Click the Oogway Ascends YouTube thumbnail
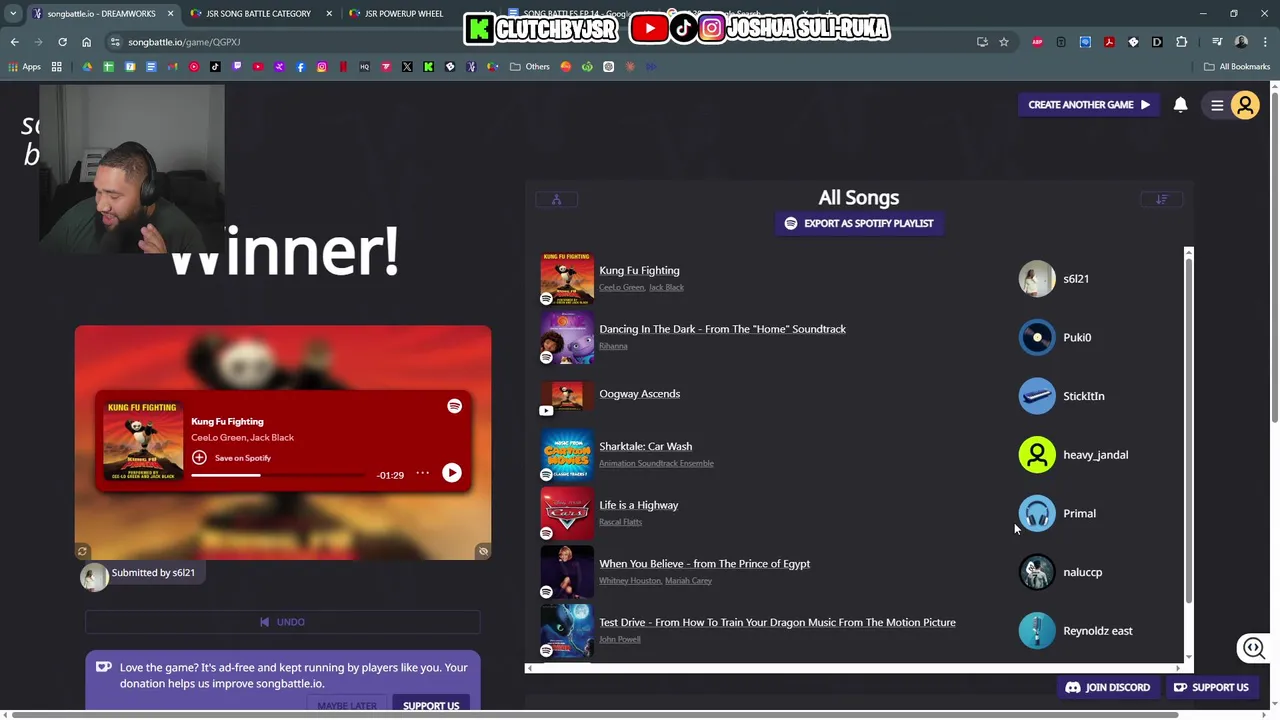The height and width of the screenshot is (720, 1280). click(567, 396)
